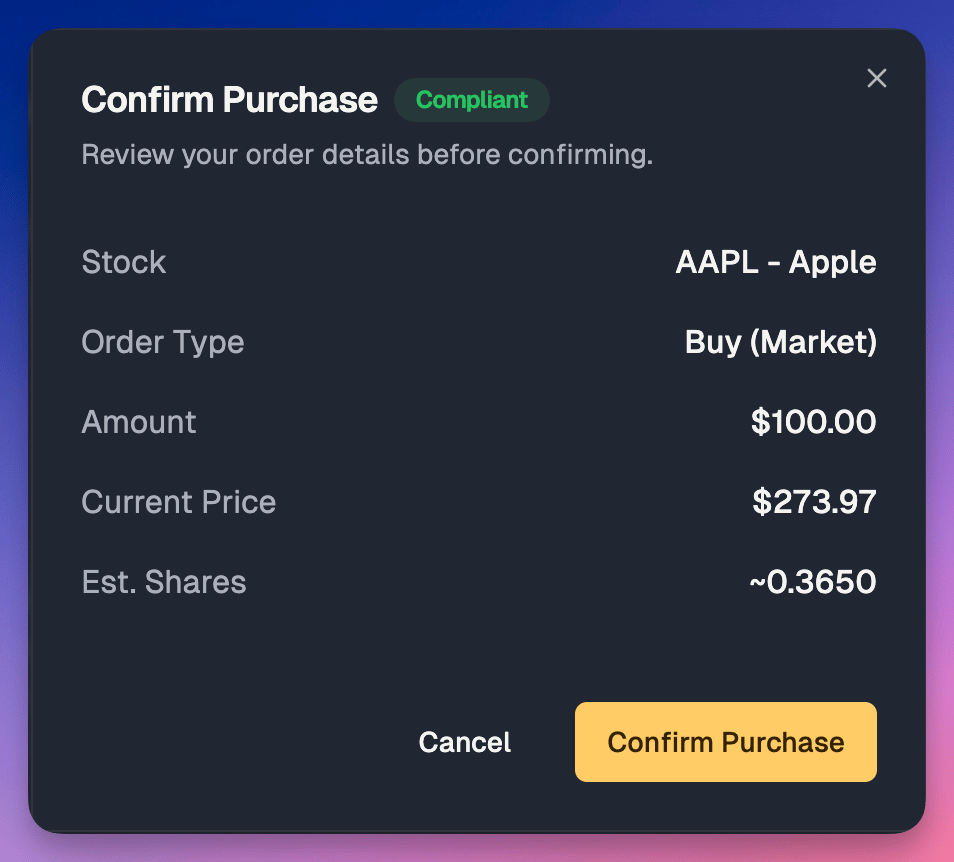Screen dimensions: 954x862
Task: Click the $100.00 amount value
Action: coord(813,422)
